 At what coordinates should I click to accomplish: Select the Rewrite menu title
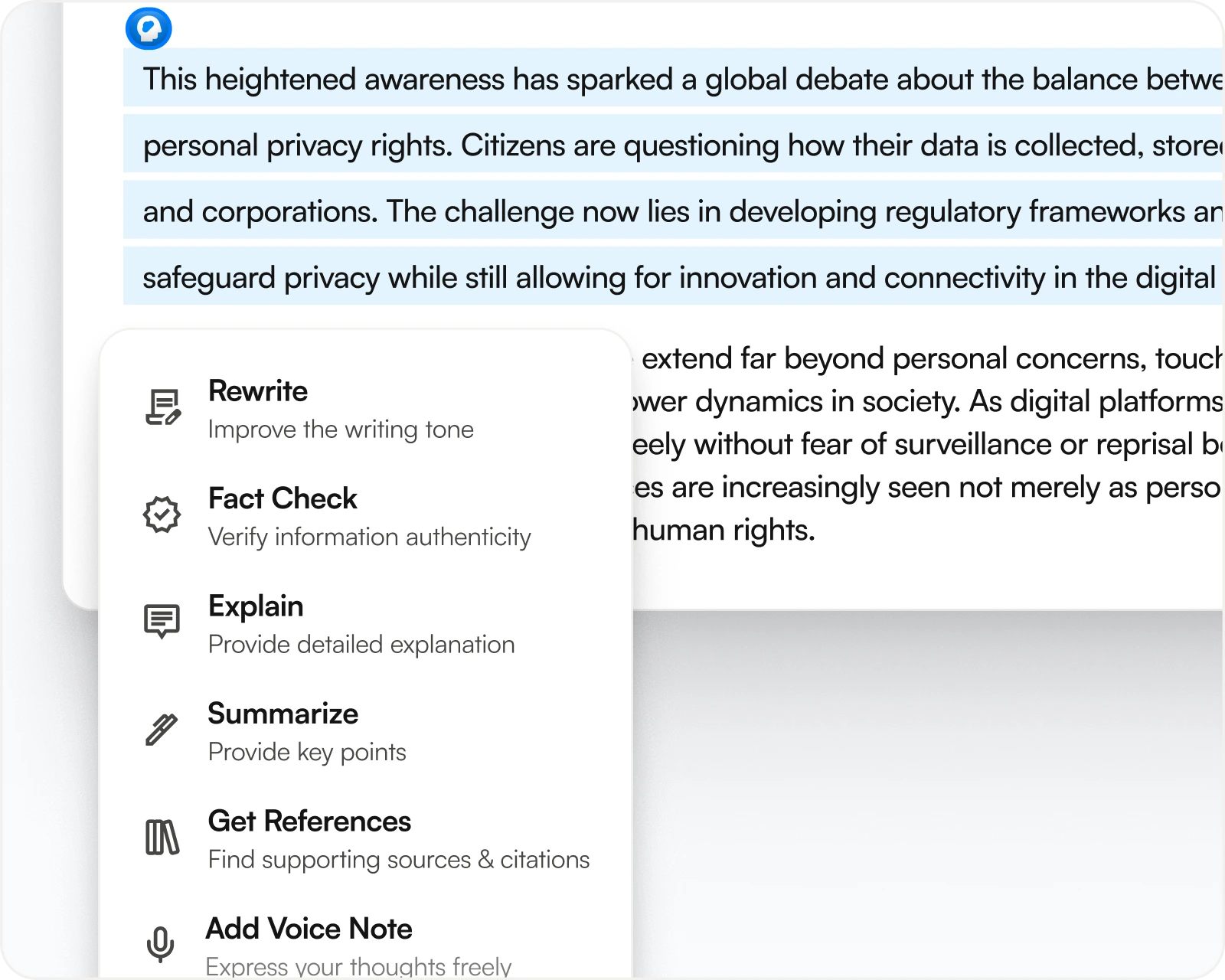[258, 391]
